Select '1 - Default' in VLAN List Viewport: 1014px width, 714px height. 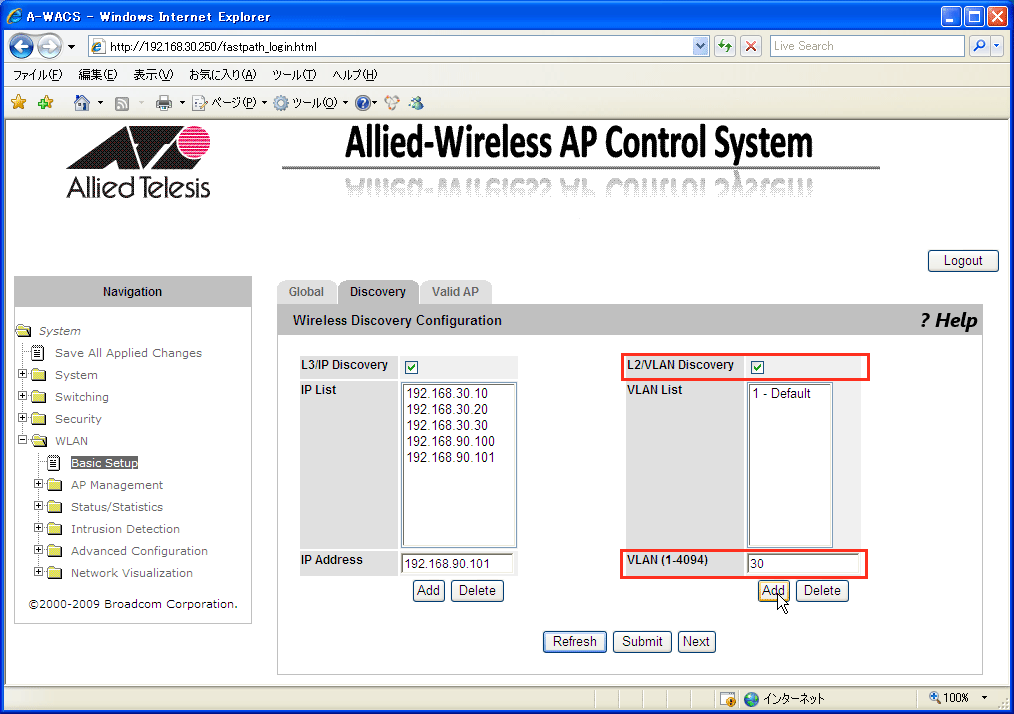coord(781,393)
